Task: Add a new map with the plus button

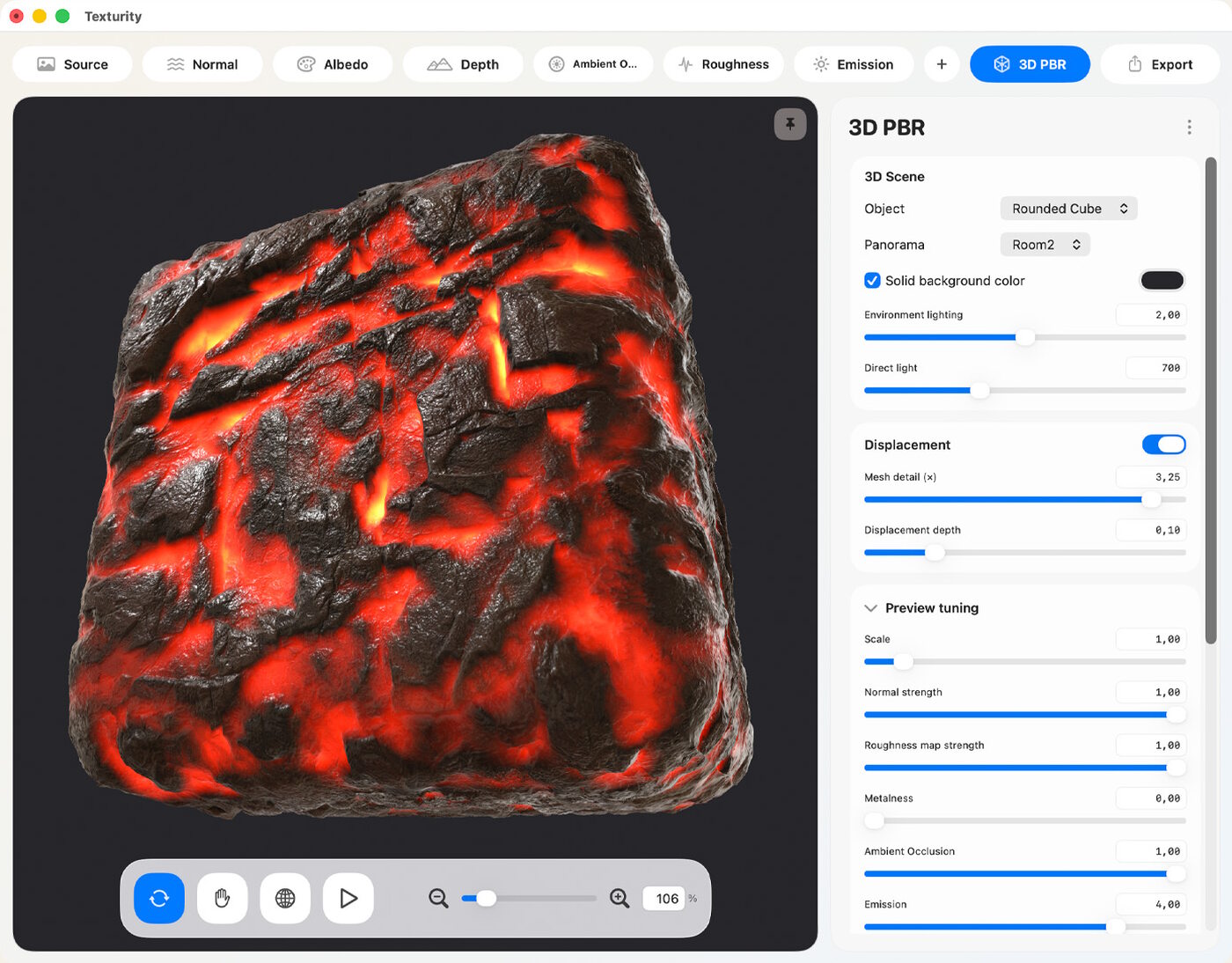Action: (x=942, y=64)
